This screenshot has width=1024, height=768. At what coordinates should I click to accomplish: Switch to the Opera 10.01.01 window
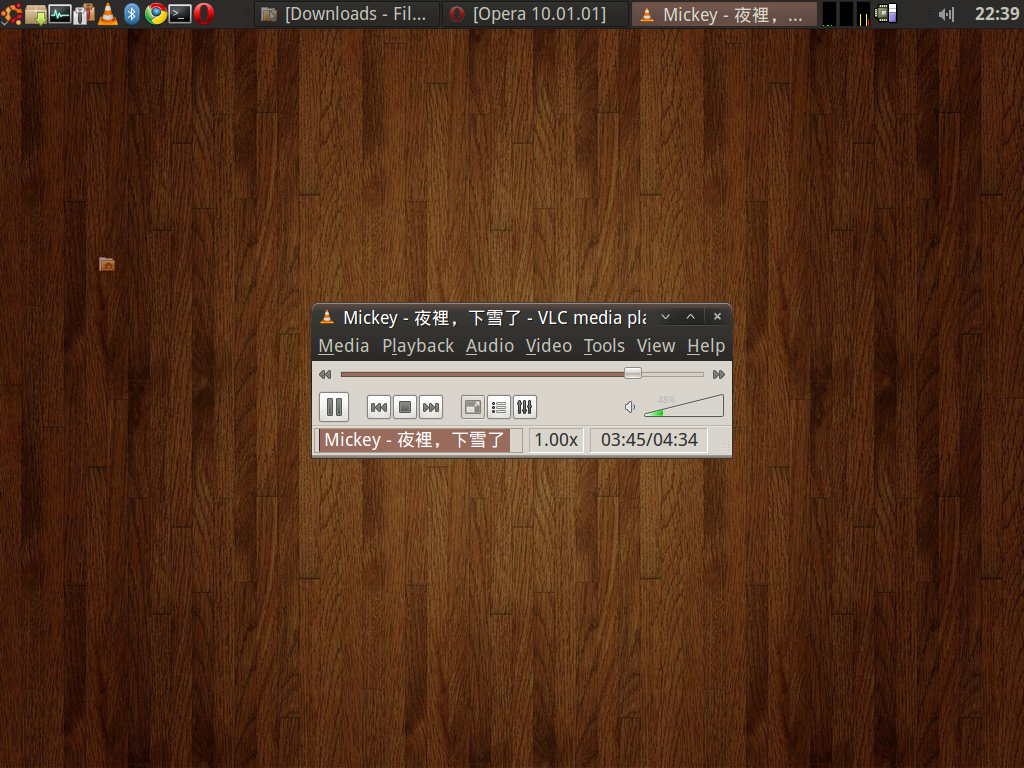[536, 14]
